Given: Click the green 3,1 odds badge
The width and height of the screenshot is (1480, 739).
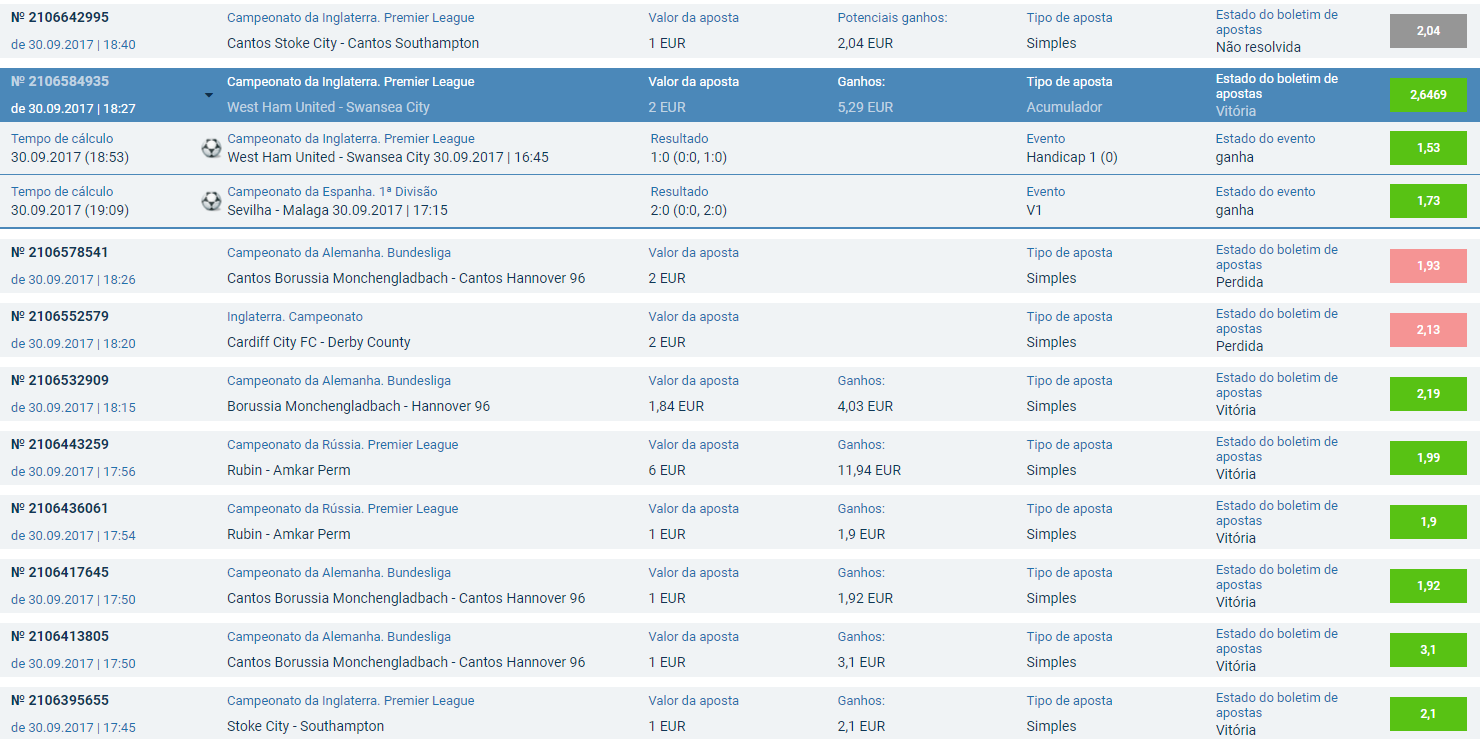Looking at the screenshot, I should click(x=1428, y=650).
